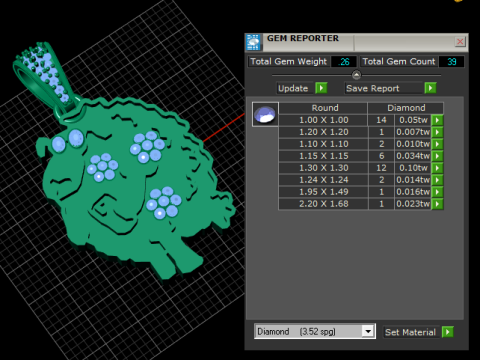Click the Gem Reporter icon in title bar
The width and height of the screenshot is (480, 360).
pos(253,42)
